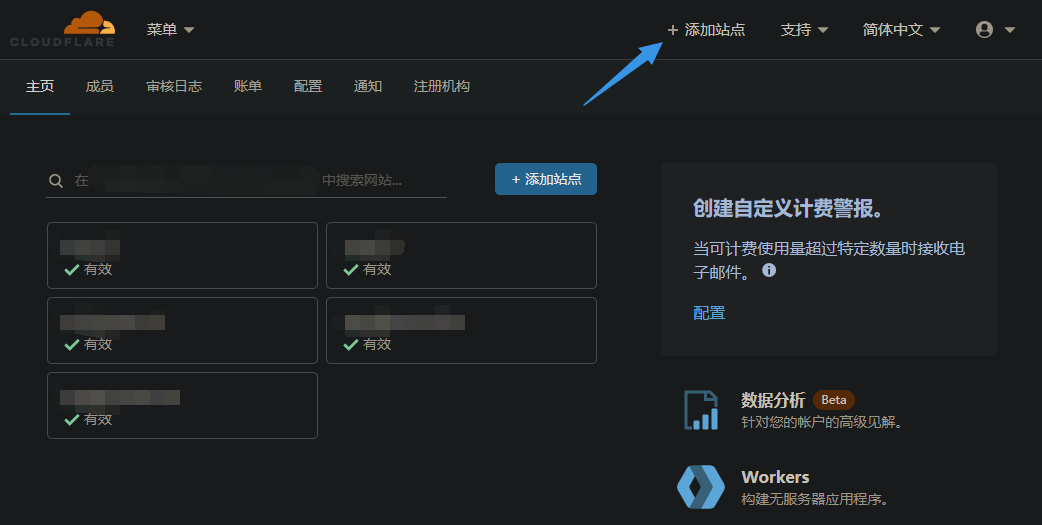Open the 支持 support dropdown

coord(804,30)
